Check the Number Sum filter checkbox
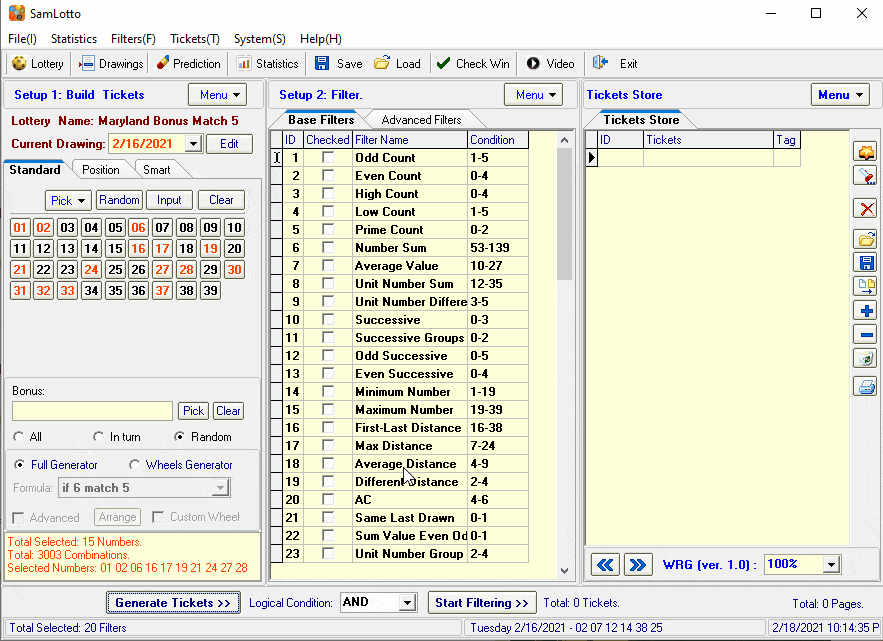Image resolution: width=883 pixels, height=641 pixels. pos(328,248)
